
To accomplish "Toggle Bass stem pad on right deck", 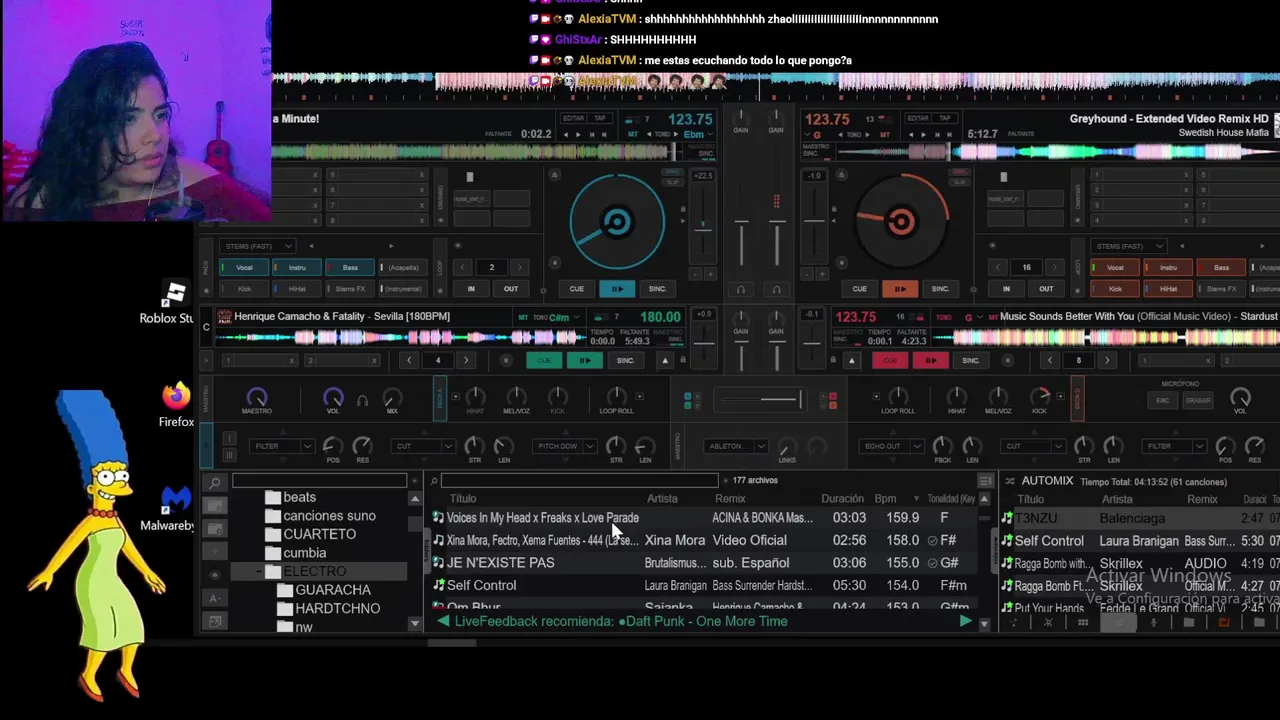I will tap(1221, 268).
